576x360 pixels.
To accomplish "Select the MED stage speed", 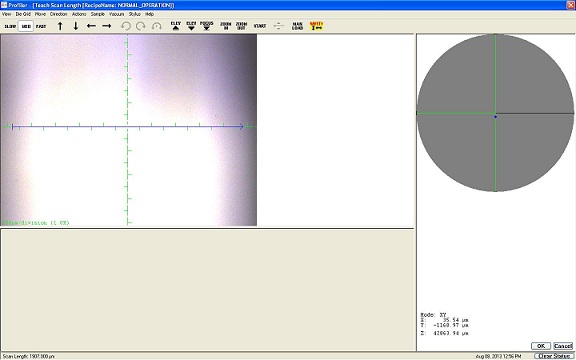I will pos(26,26).
